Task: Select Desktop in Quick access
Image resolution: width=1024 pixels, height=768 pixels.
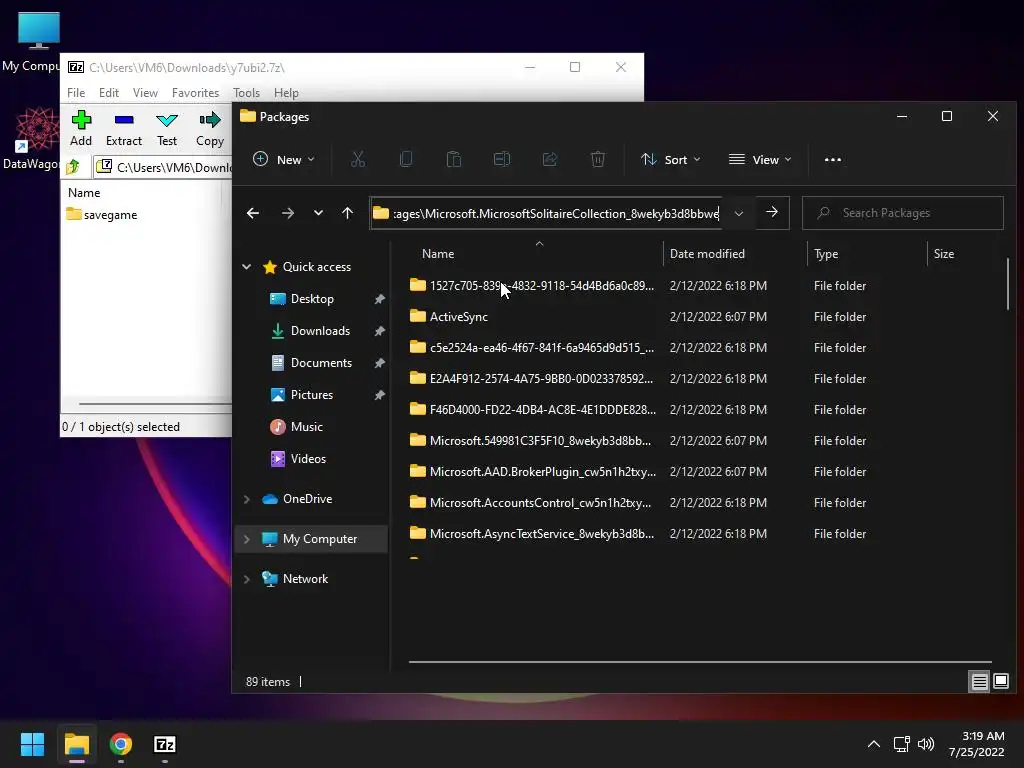Action: (x=312, y=298)
